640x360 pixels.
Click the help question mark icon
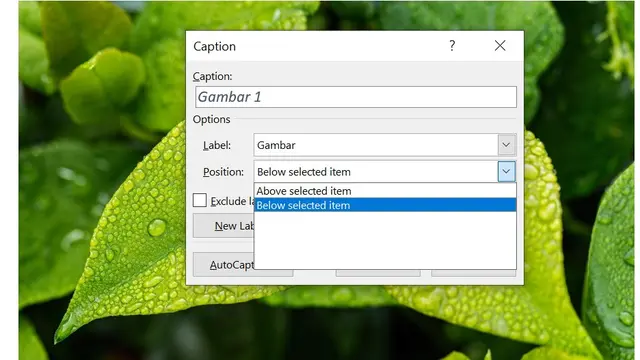(x=452, y=46)
